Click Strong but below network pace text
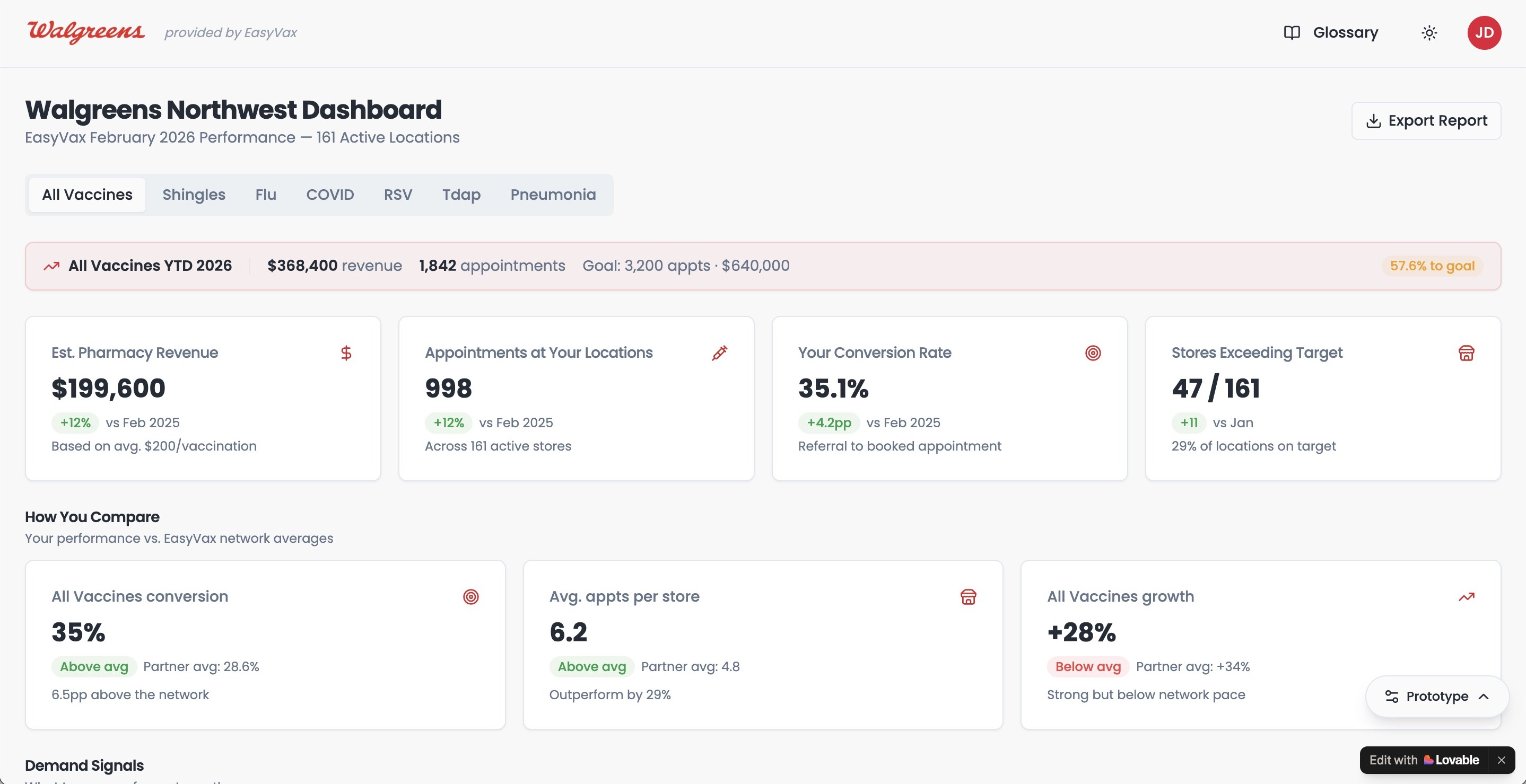 coord(1146,695)
